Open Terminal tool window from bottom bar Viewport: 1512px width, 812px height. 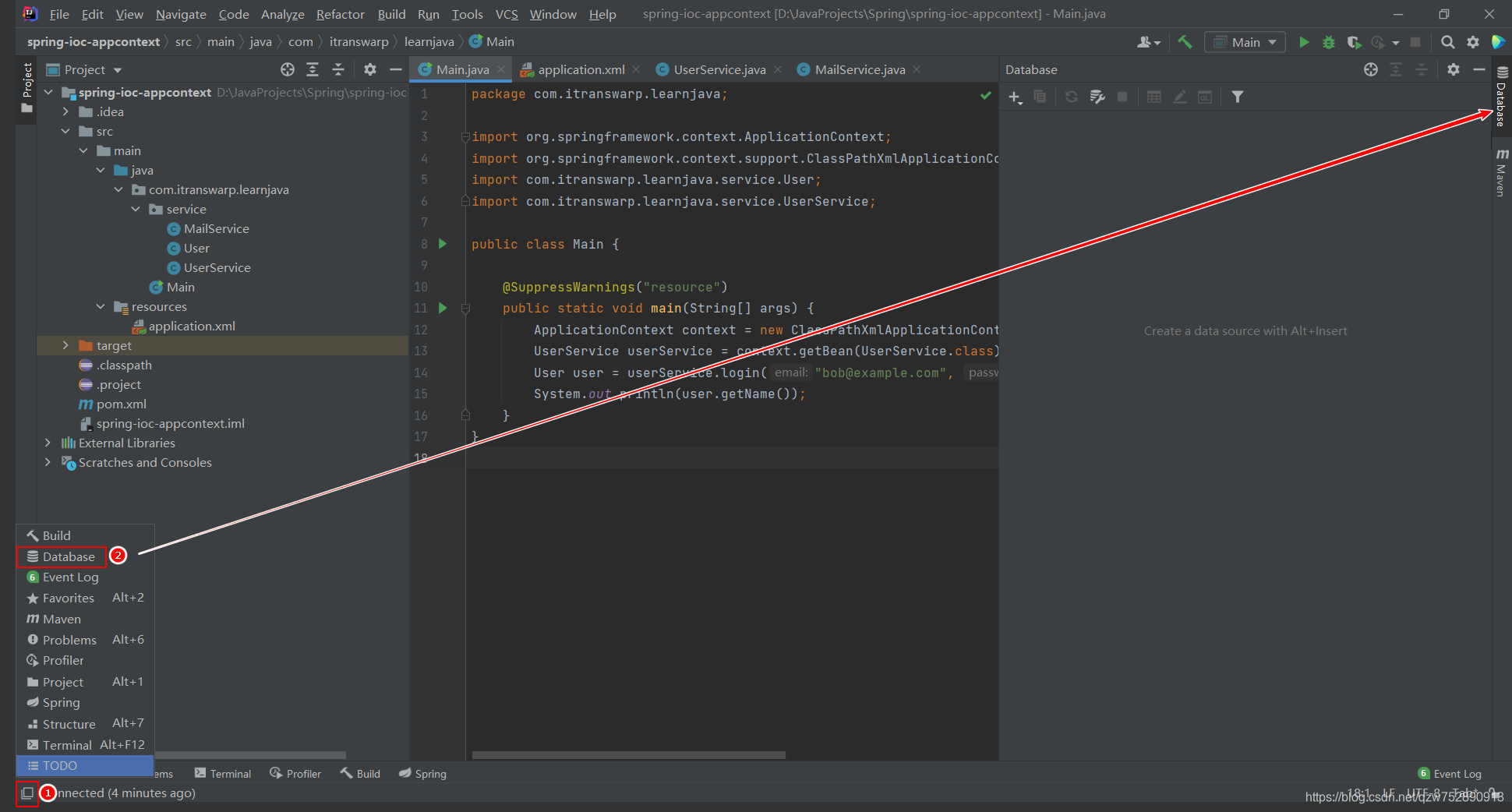[x=223, y=774]
